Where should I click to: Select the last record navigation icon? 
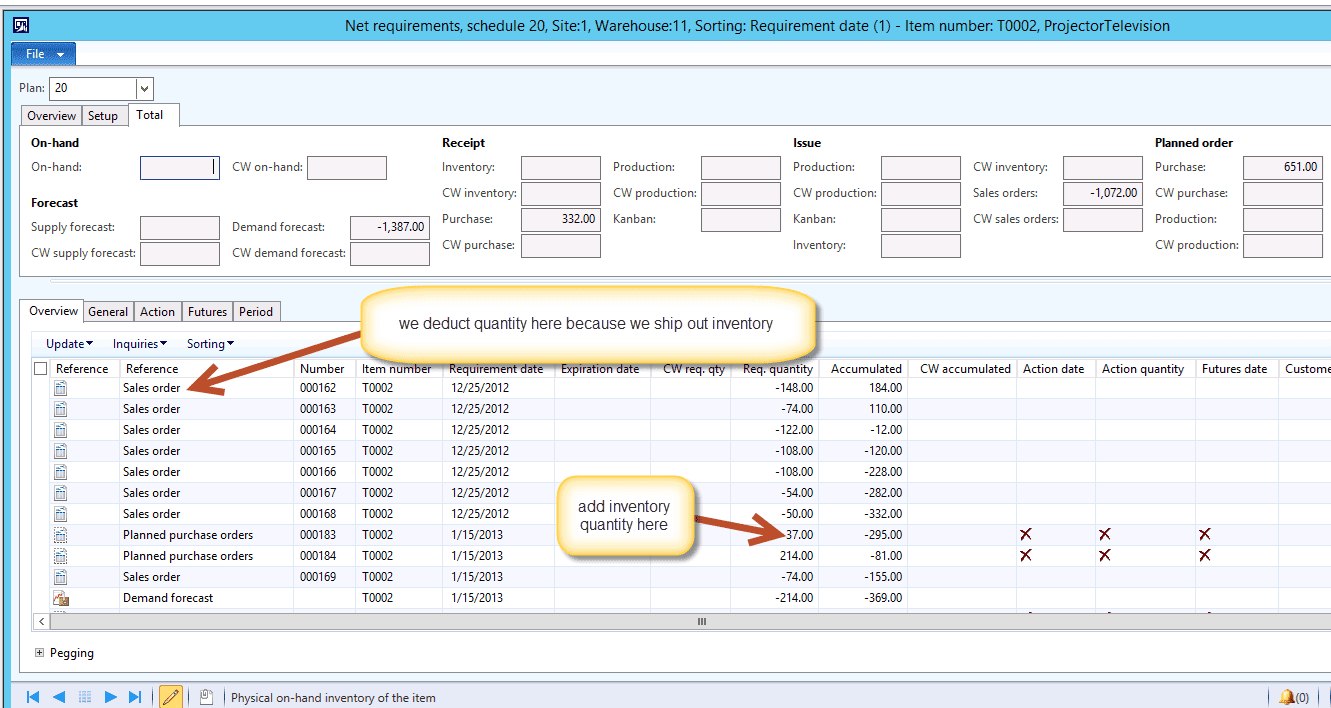pyautogui.click(x=135, y=697)
